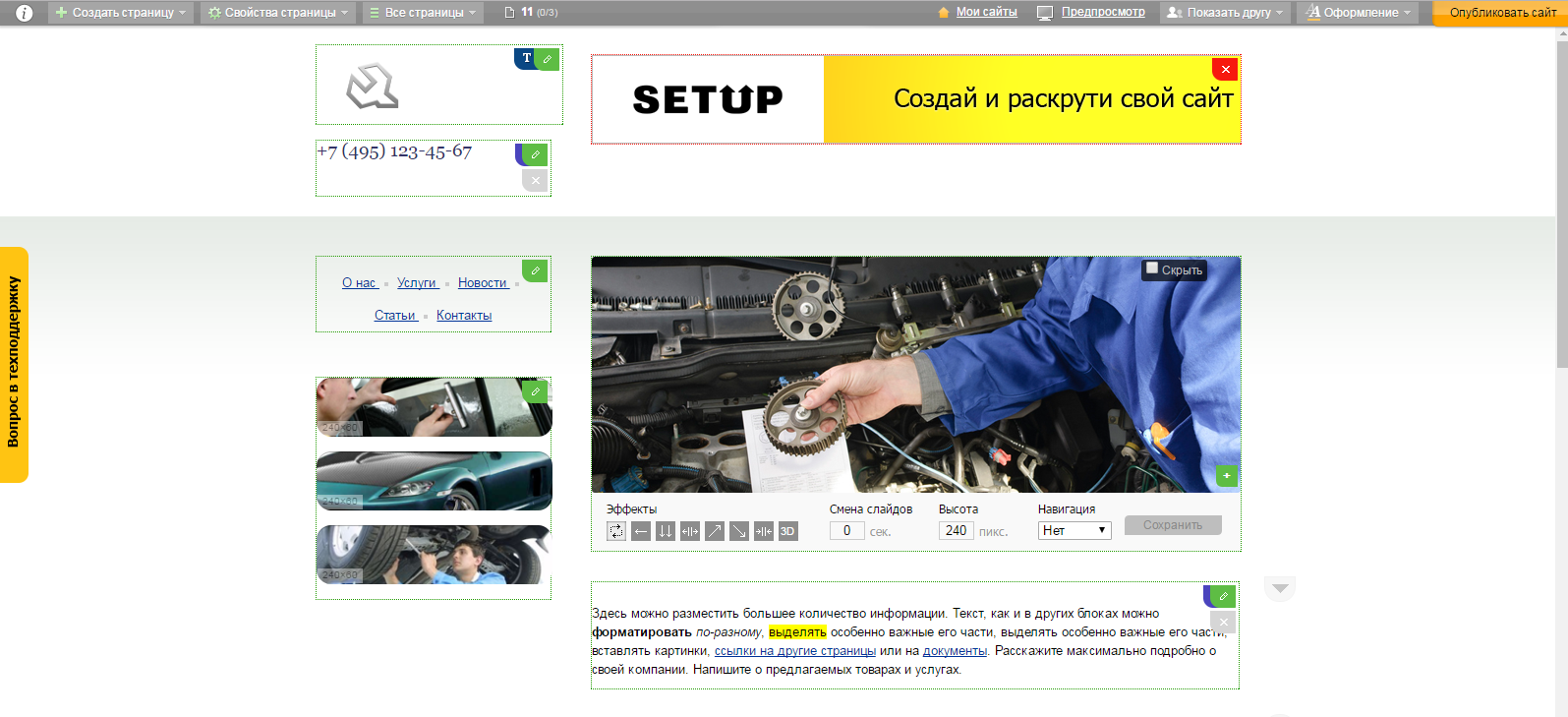Expand the Все страницы list

pos(423,13)
